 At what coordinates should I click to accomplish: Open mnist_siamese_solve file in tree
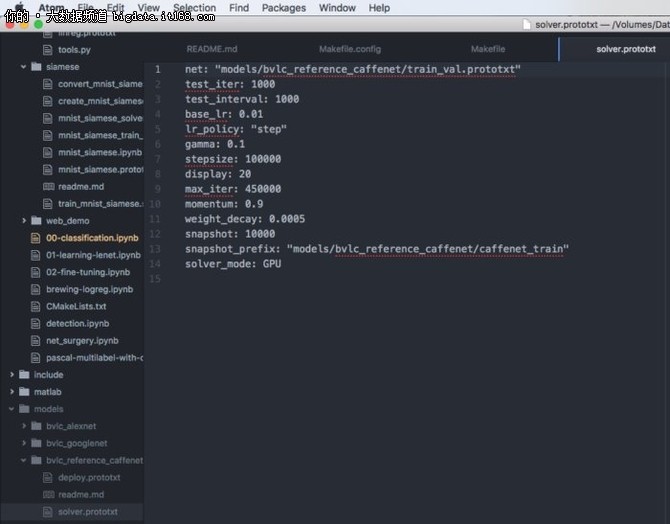(x=100, y=118)
